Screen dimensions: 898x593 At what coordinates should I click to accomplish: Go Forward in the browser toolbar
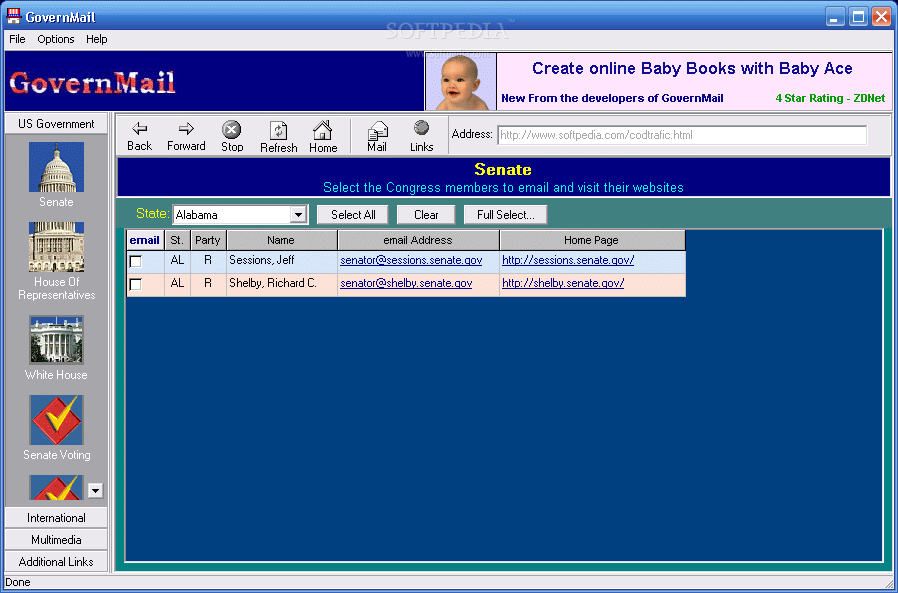pyautogui.click(x=186, y=136)
